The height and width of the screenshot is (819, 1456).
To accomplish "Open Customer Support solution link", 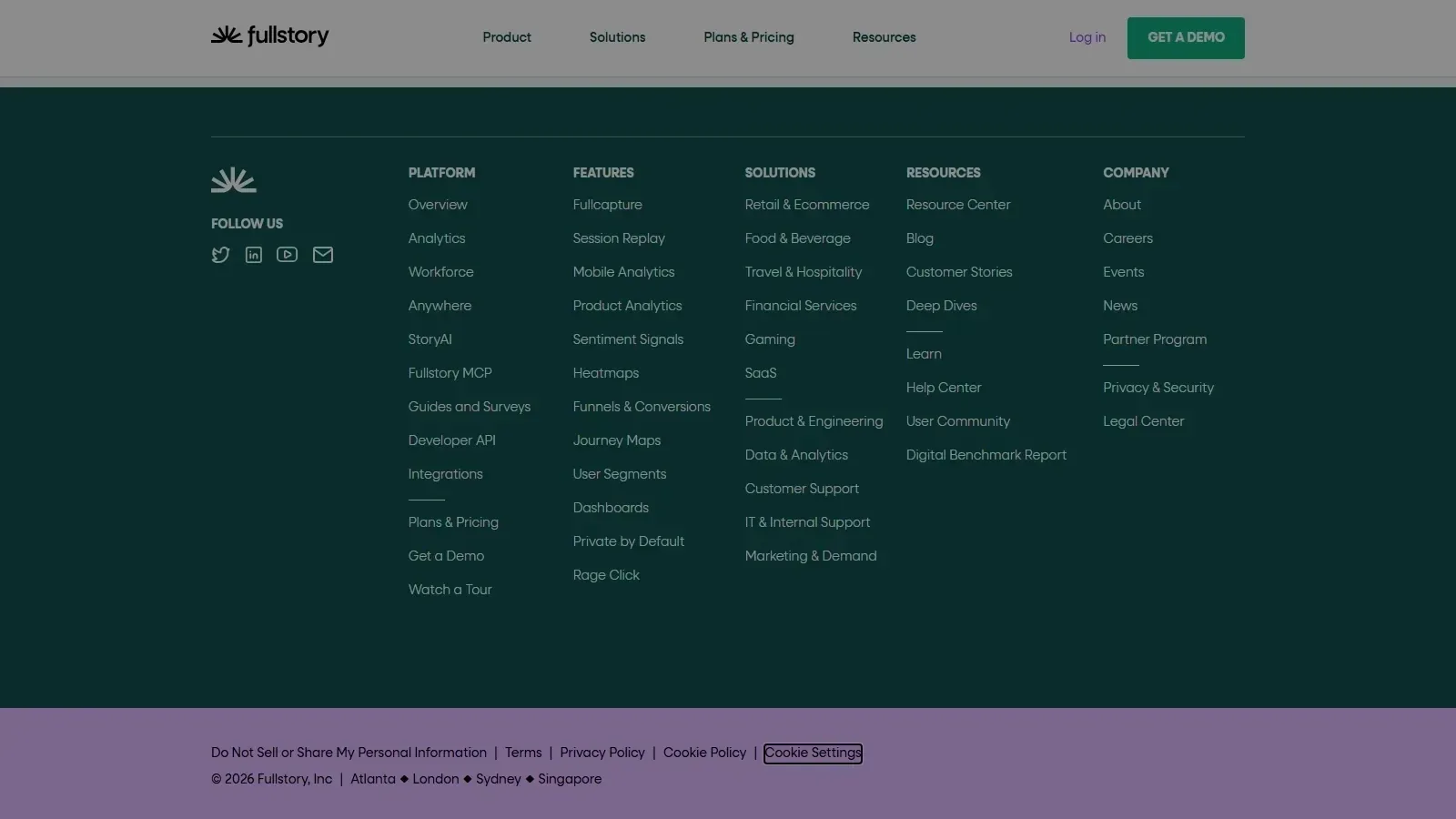I will tap(802, 489).
